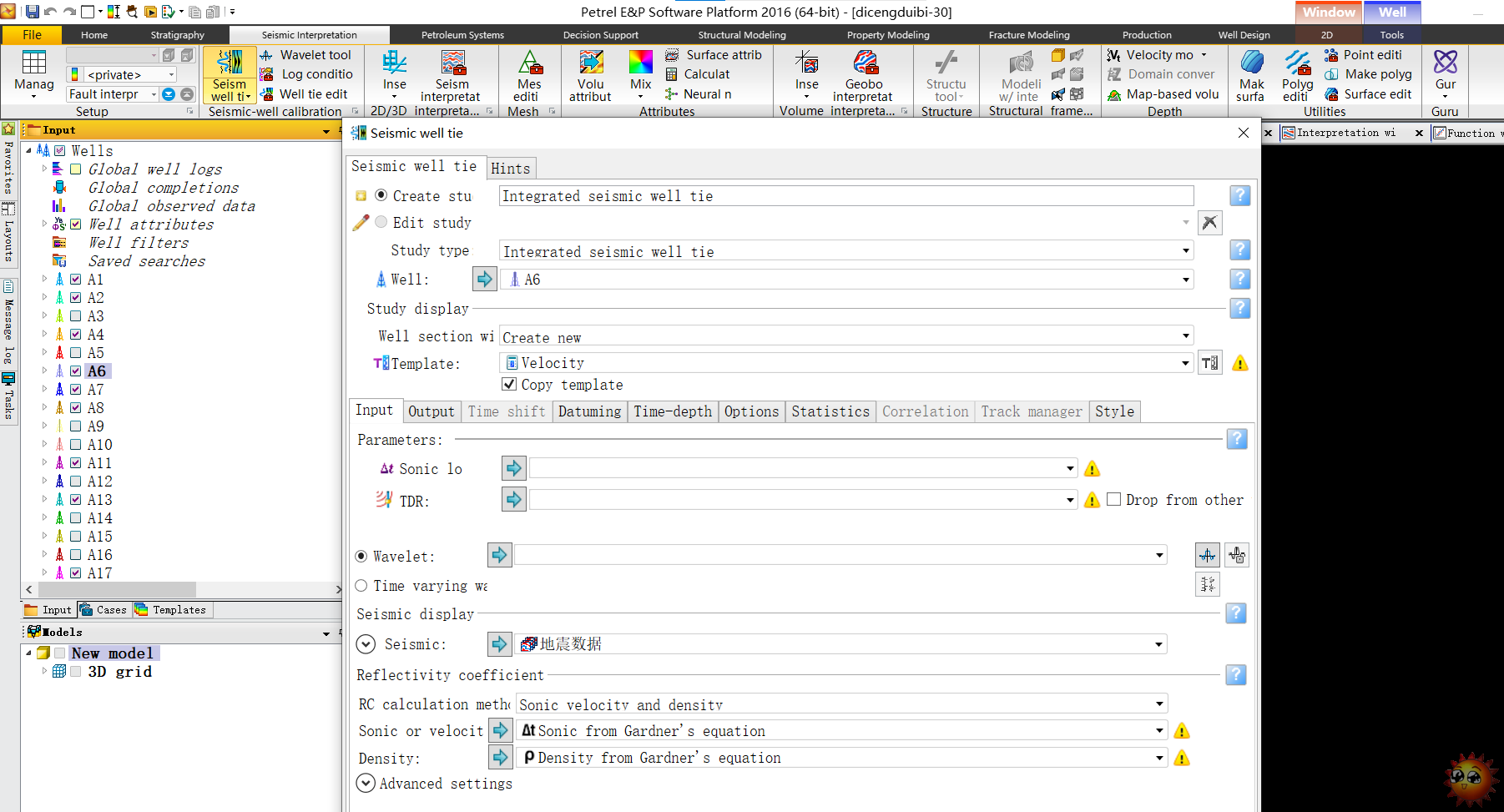Open the Time-depth tab
The width and height of the screenshot is (1504, 812).
pyautogui.click(x=673, y=411)
